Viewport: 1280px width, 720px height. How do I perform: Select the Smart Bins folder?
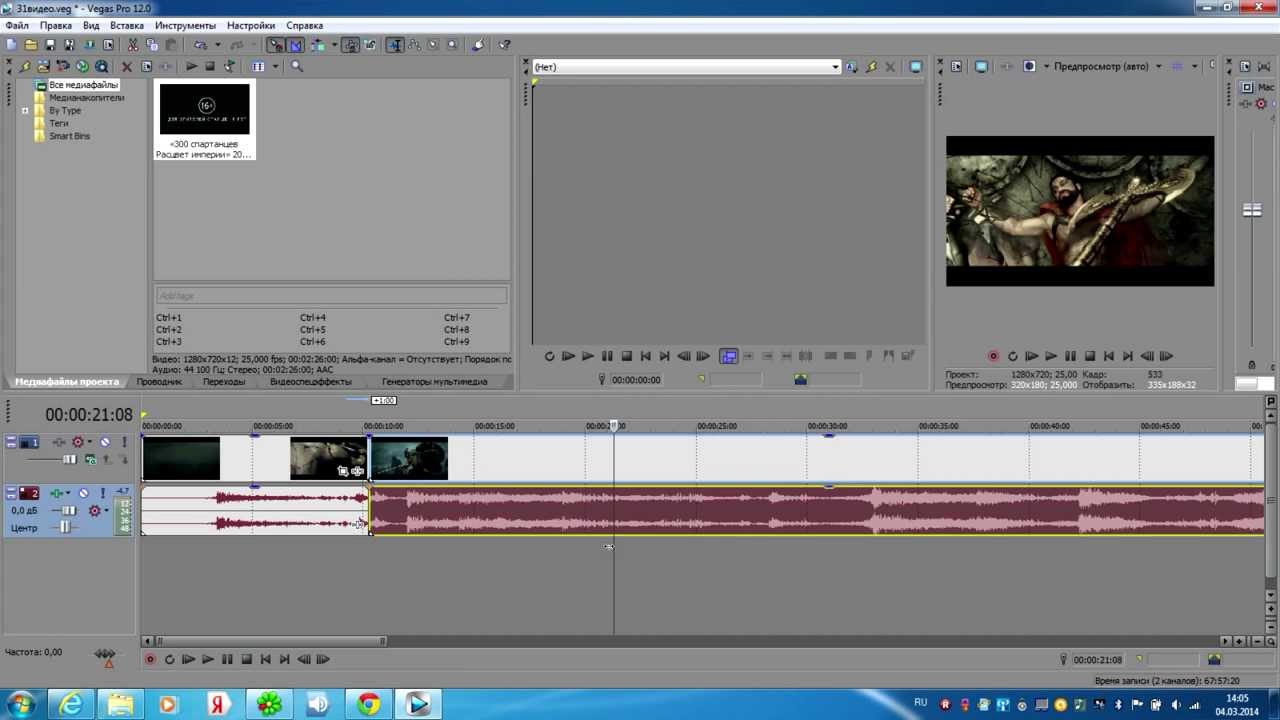[x=69, y=136]
